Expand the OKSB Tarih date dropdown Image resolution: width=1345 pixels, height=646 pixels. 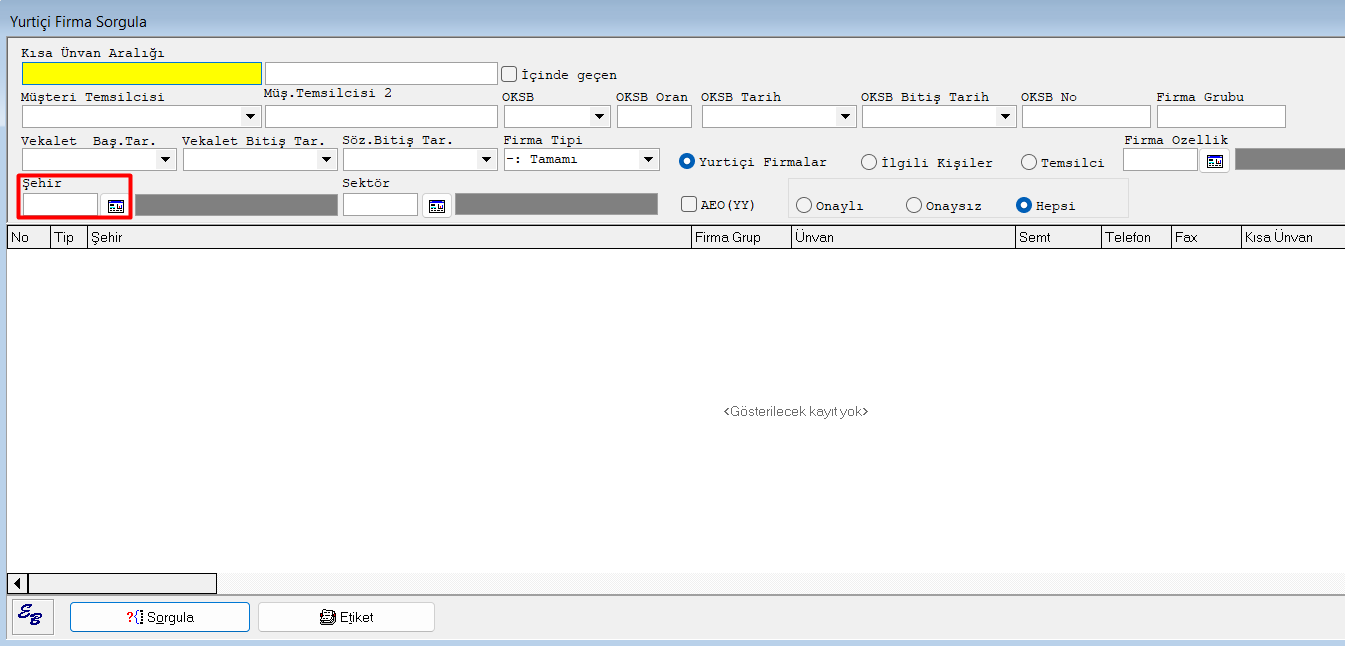pos(845,117)
